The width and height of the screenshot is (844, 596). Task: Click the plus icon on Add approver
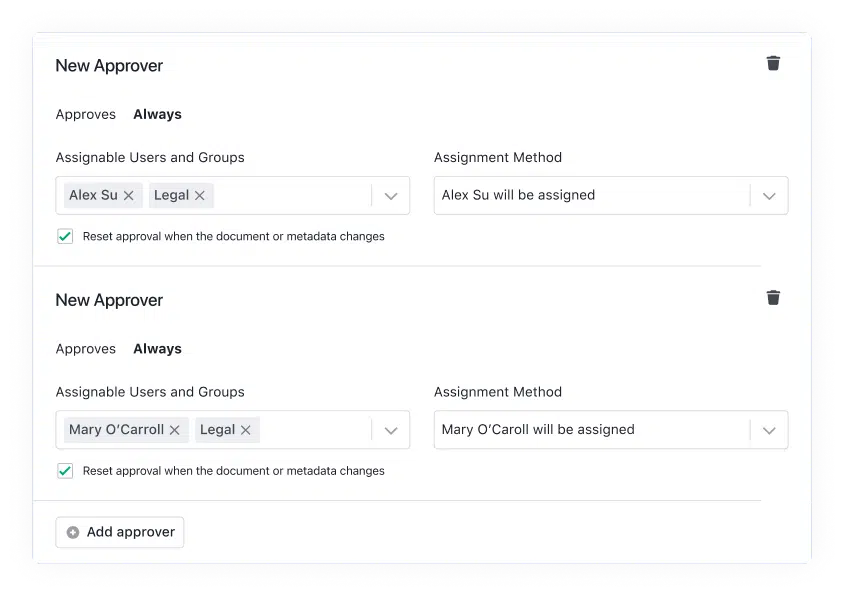coord(72,532)
